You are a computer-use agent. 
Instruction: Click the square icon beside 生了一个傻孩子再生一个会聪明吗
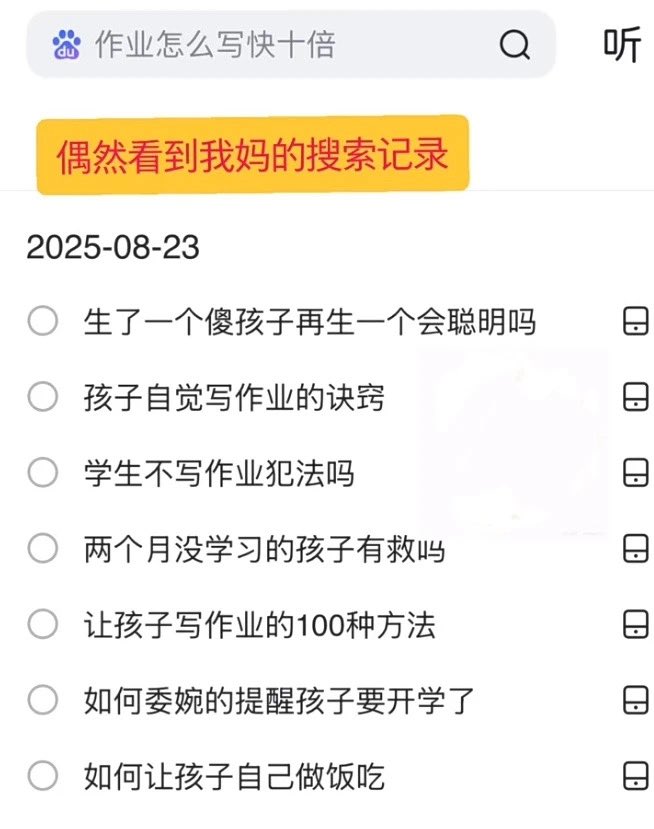coord(635,322)
